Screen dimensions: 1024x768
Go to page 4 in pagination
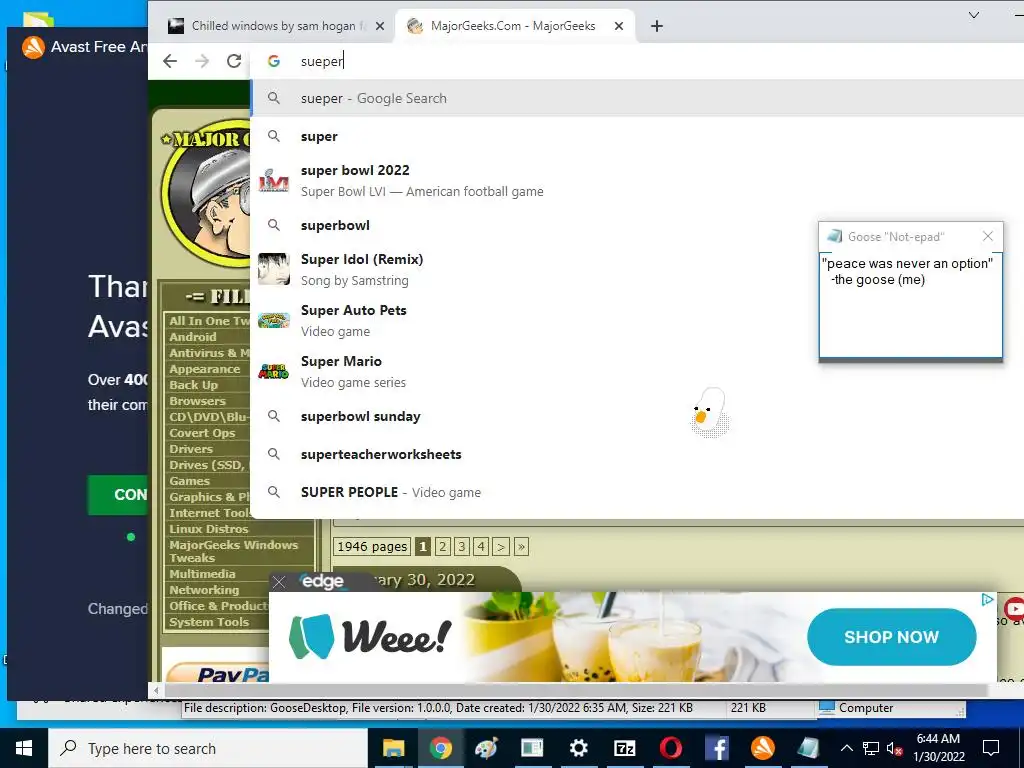point(481,547)
